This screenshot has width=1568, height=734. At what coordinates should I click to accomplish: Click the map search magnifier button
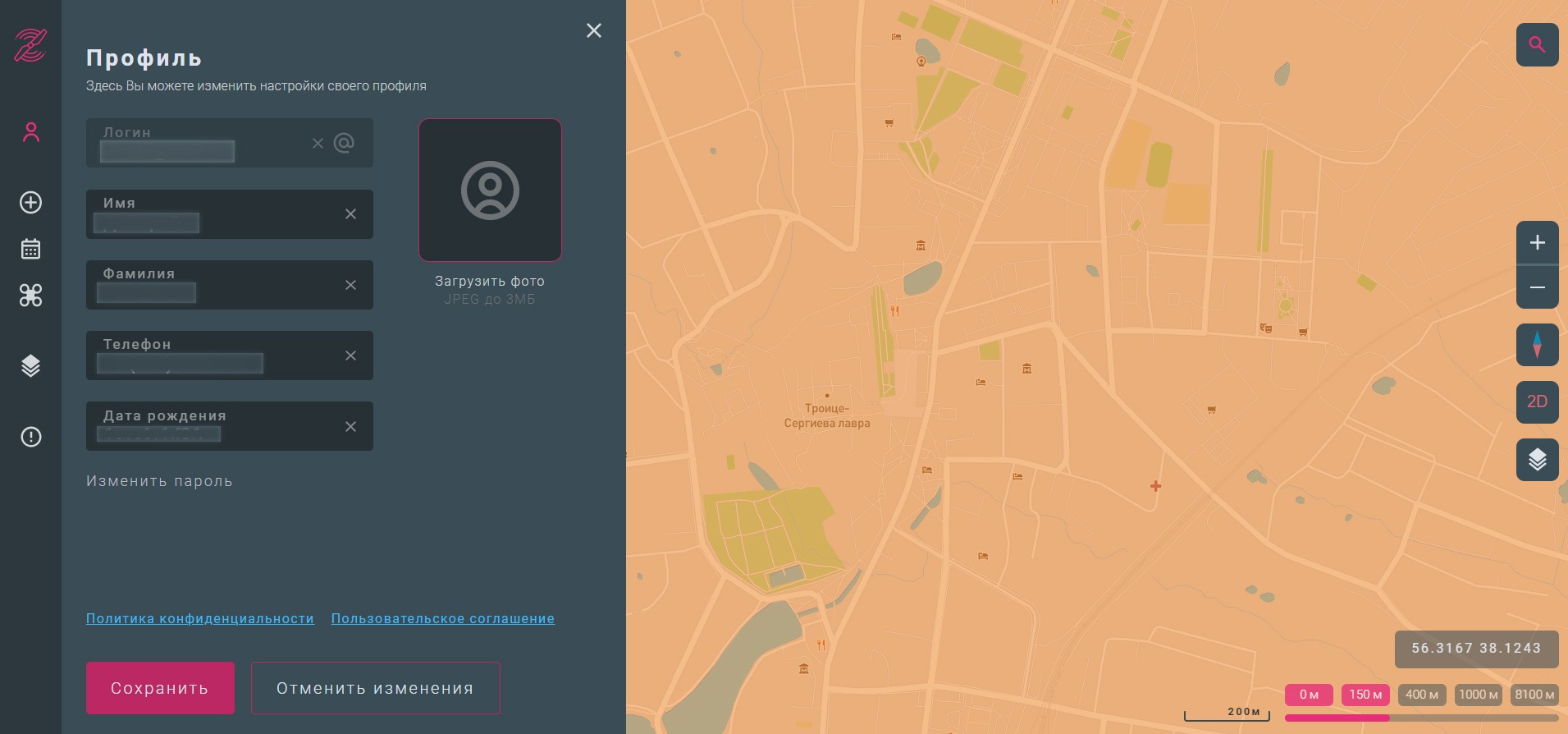coord(1537,44)
